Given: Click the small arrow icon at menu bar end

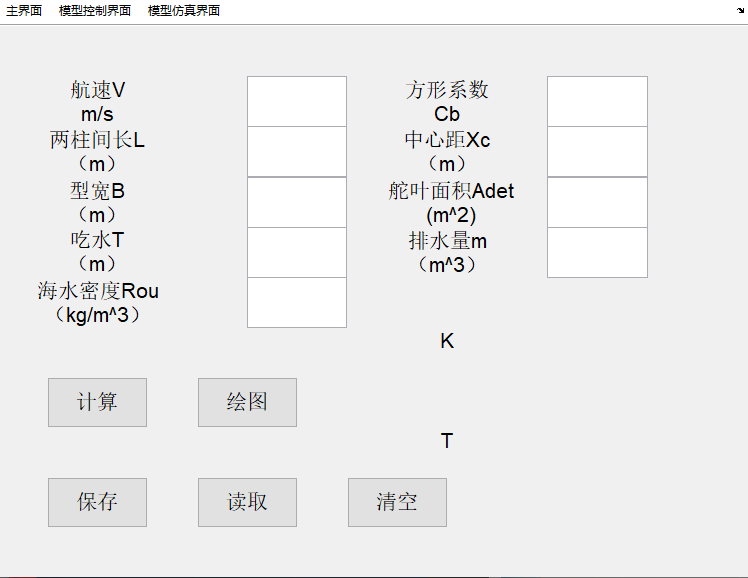Looking at the screenshot, I should coord(740,9).
